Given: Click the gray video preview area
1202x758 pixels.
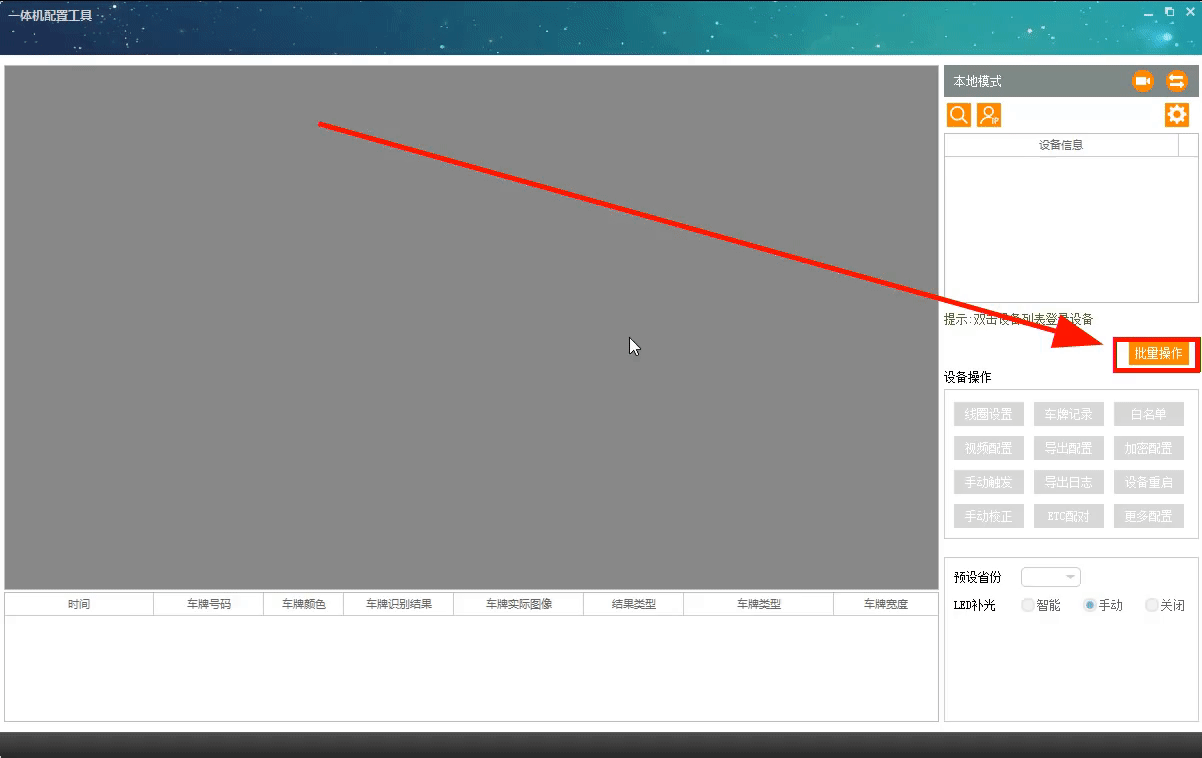Looking at the screenshot, I should pos(471,327).
